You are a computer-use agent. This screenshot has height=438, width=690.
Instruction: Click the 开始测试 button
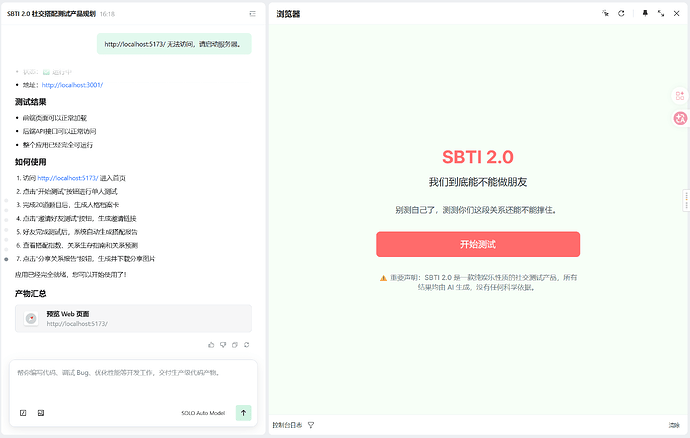click(x=477, y=244)
